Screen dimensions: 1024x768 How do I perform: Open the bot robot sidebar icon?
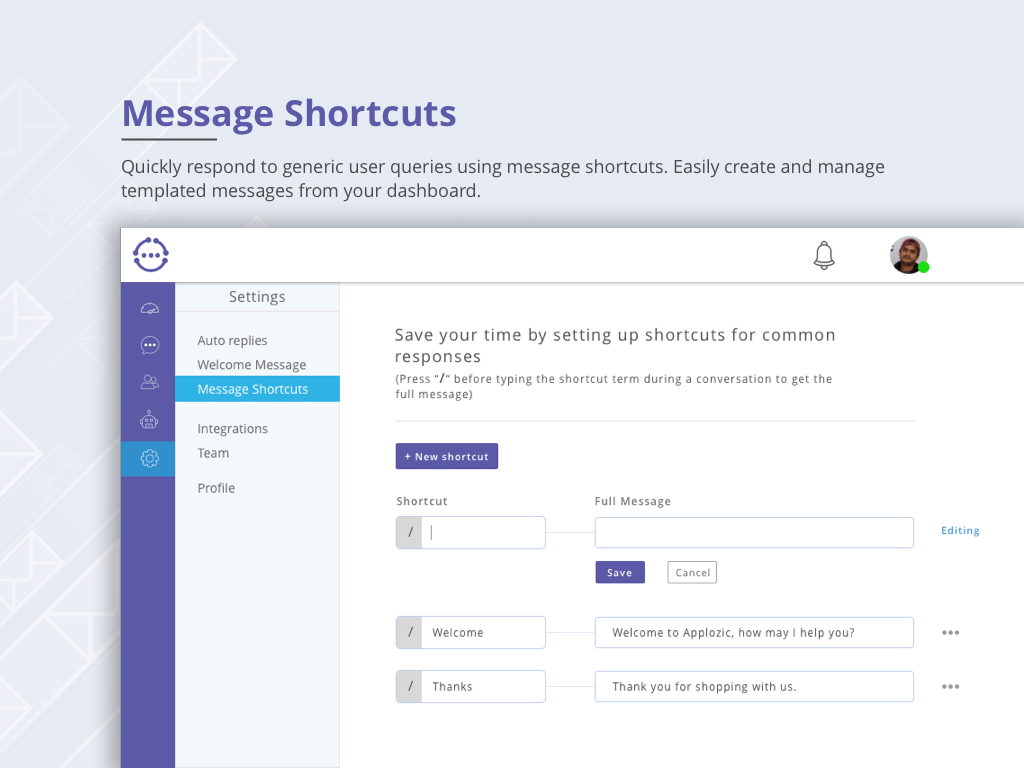point(149,419)
